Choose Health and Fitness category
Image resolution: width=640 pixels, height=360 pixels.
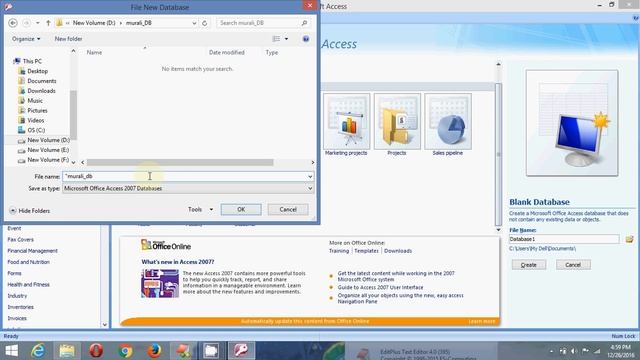click(x=28, y=284)
